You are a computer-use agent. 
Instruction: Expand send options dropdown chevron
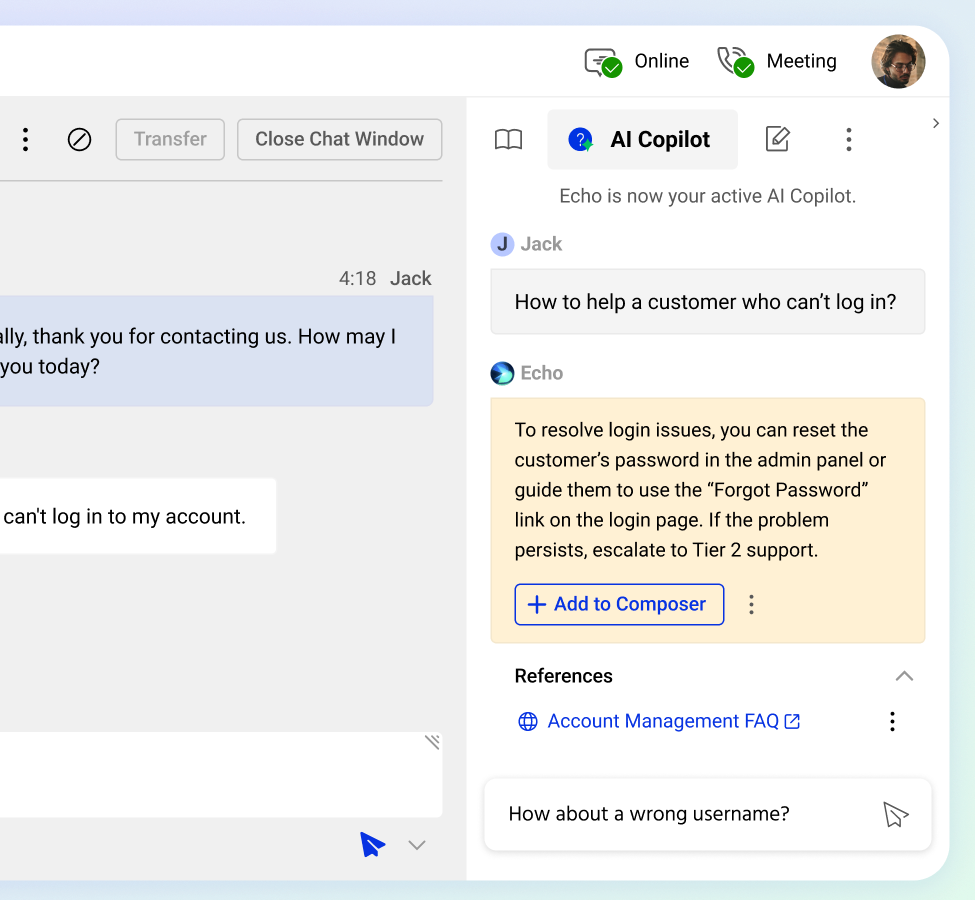(x=417, y=846)
